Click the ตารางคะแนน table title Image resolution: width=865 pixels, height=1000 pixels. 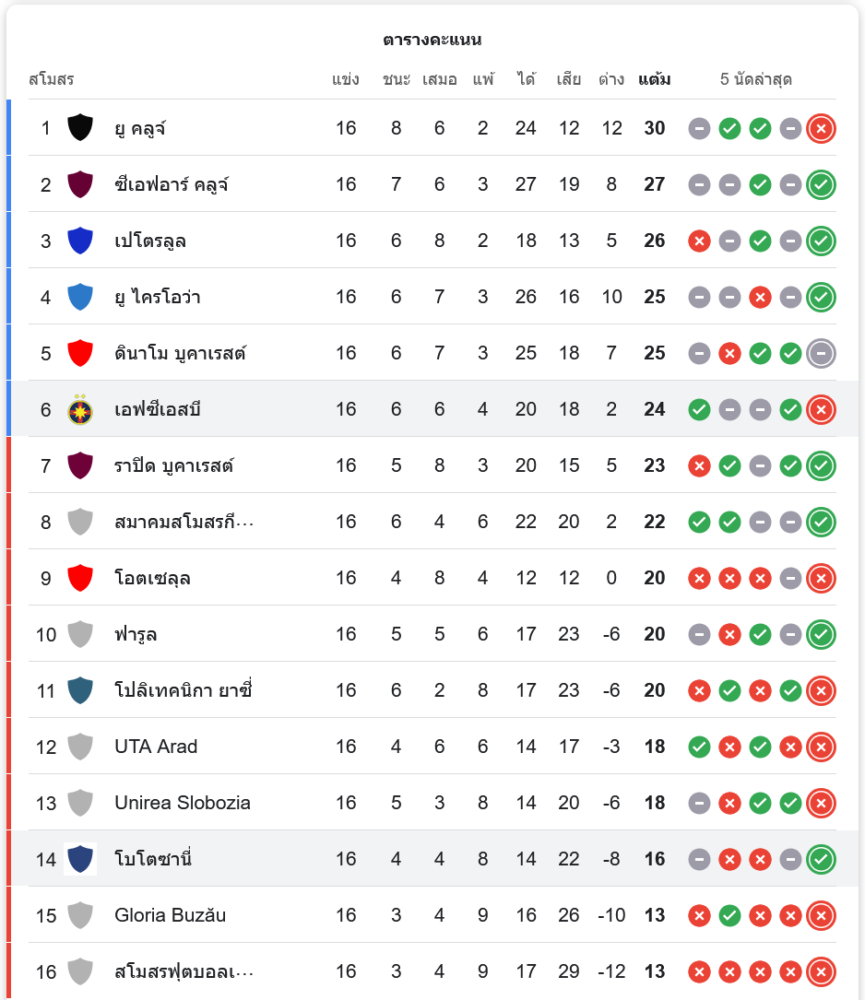coord(432,40)
